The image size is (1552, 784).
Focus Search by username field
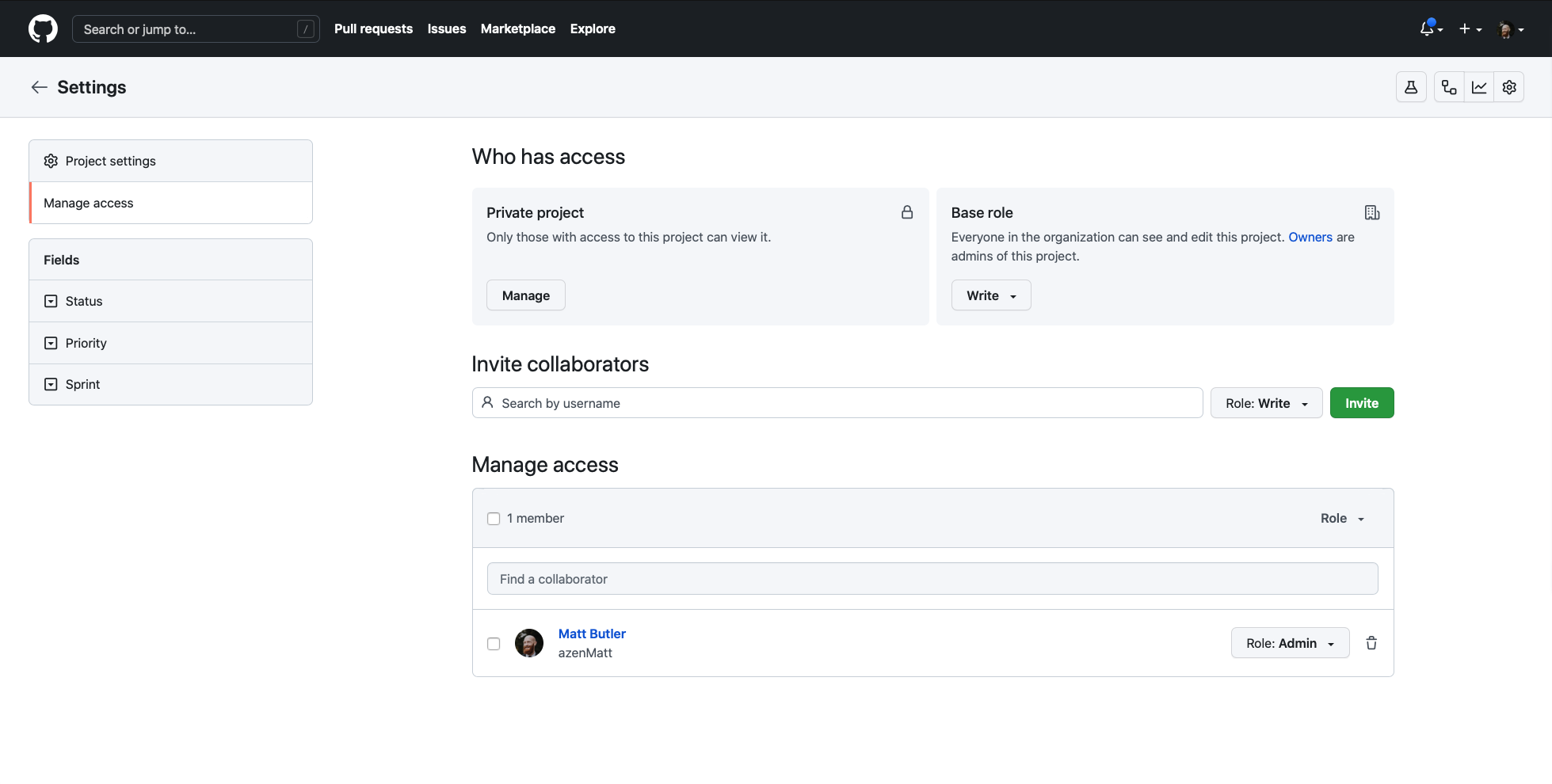coord(837,403)
